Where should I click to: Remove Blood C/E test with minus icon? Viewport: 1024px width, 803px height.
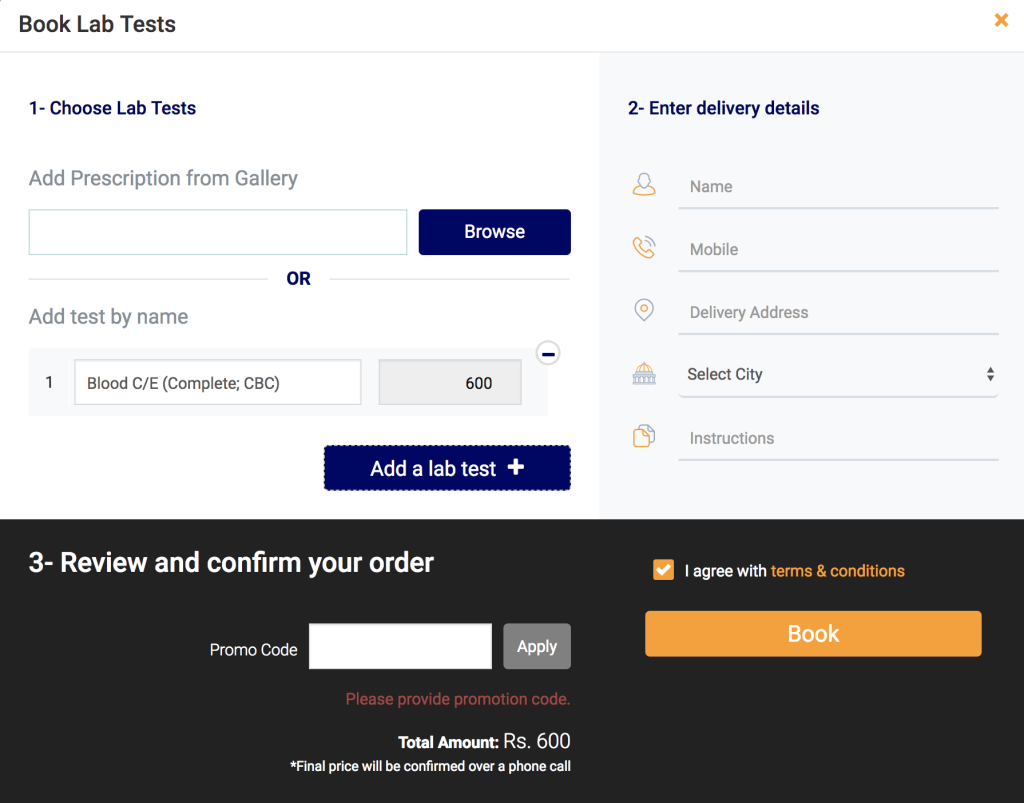[x=548, y=354]
